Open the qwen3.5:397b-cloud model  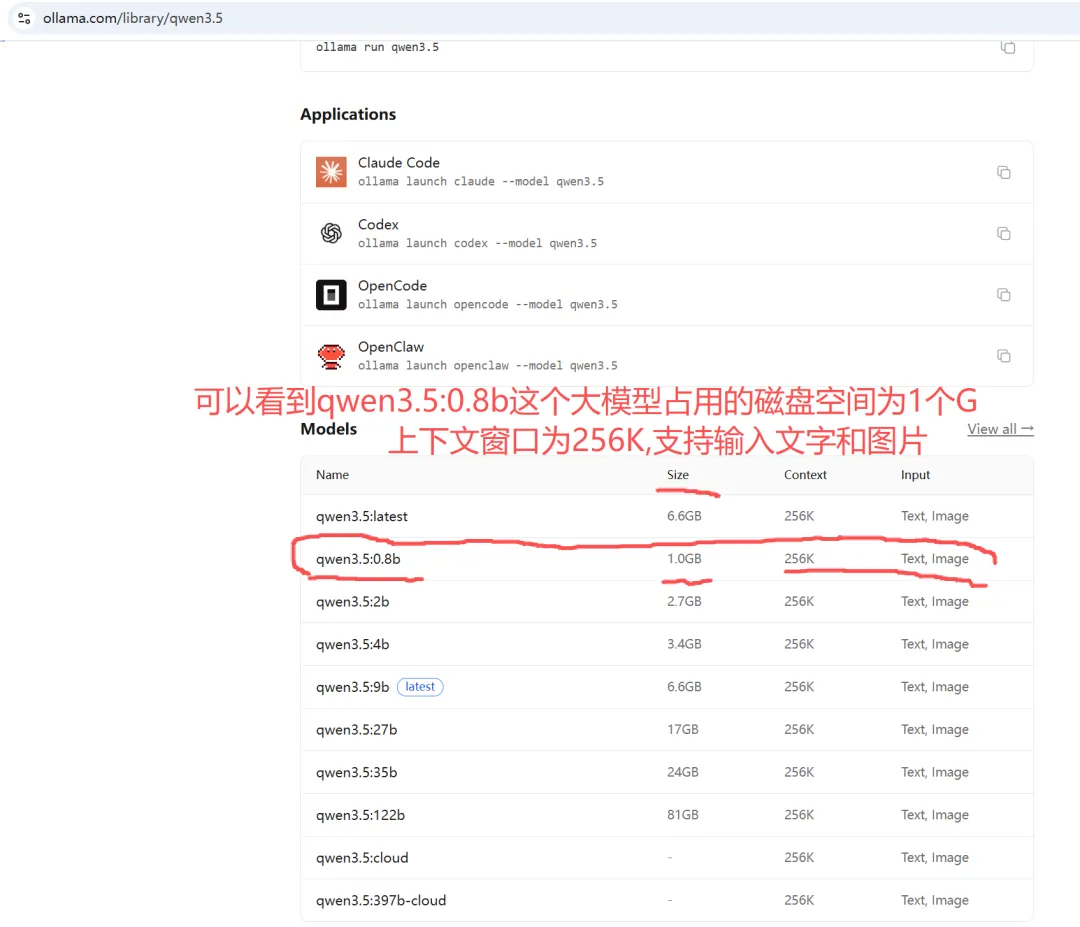point(381,901)
